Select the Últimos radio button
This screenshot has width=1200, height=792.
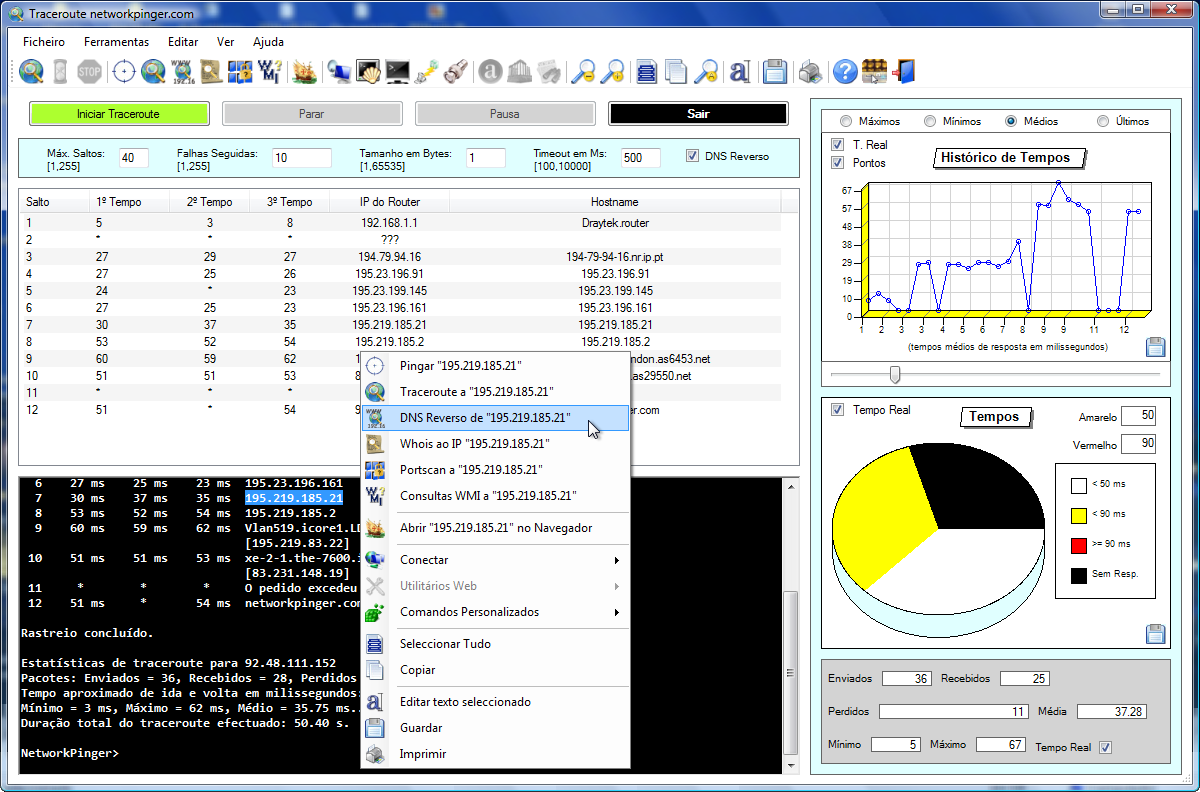[1103, 121]
